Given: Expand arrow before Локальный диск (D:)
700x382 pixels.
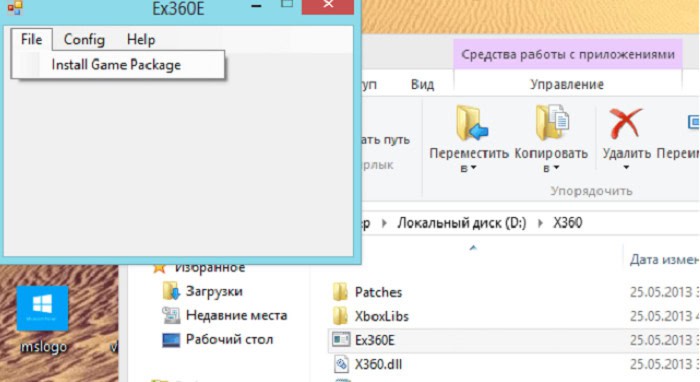Looking at the screenshot, I should pos(384,223).
